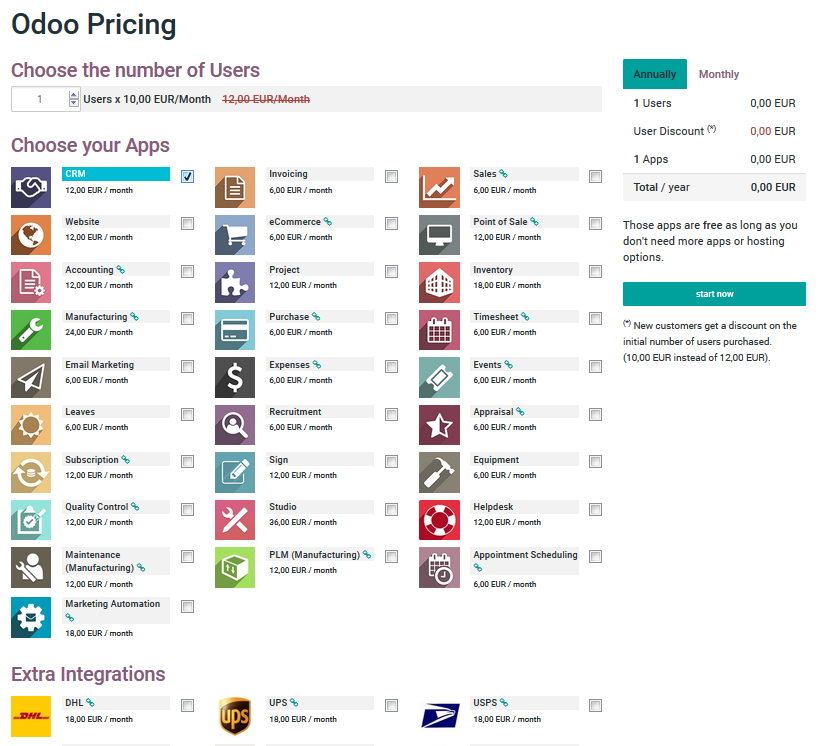Click the Expenses dollar sign icon
Viewport: 818px width, 746px height.
tap(235, 377)
